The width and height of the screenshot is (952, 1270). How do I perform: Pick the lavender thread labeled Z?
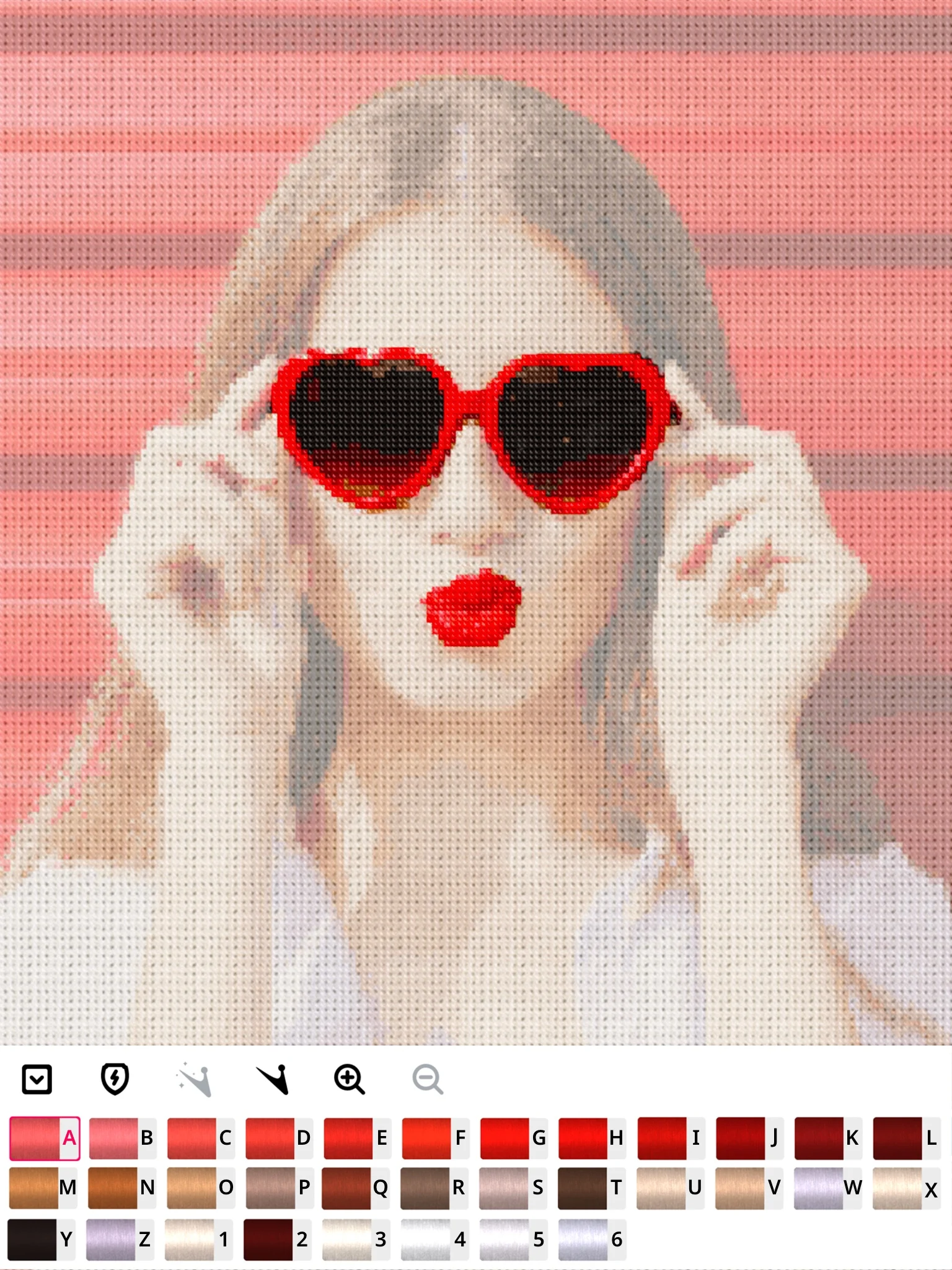[x=120, y=1240]
